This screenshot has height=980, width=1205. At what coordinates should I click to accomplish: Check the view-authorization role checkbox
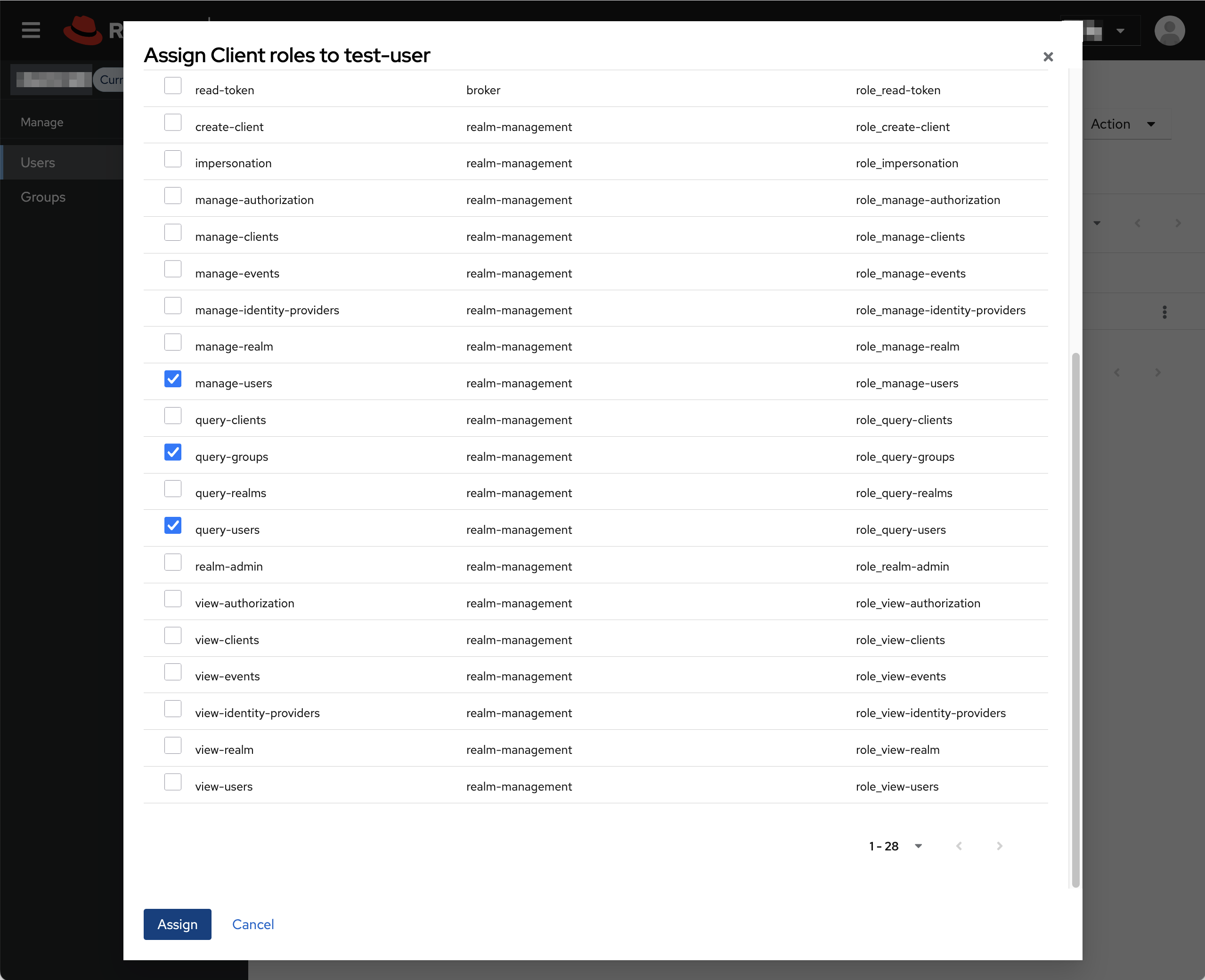[173, 599]
